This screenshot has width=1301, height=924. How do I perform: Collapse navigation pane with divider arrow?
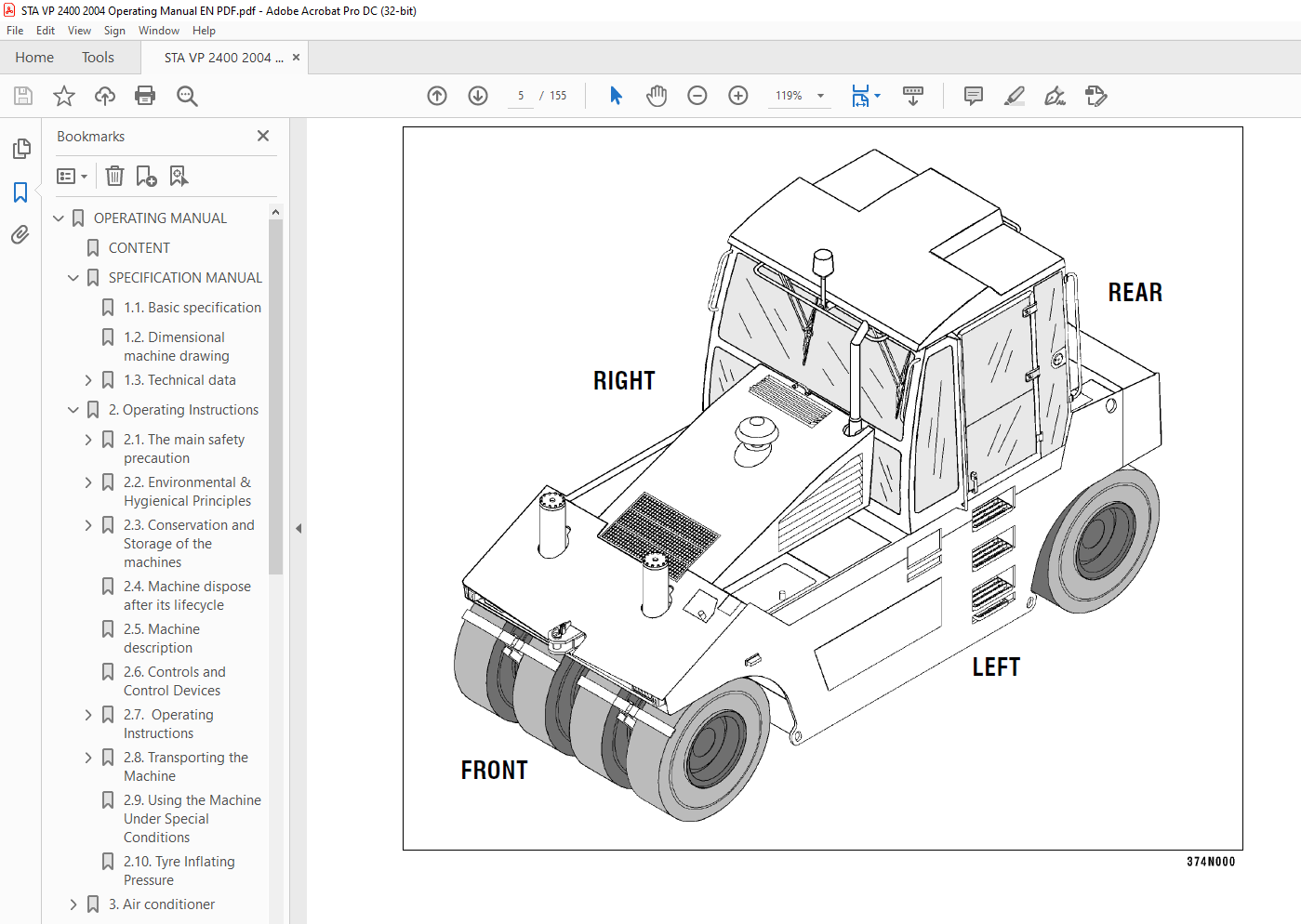299,528
